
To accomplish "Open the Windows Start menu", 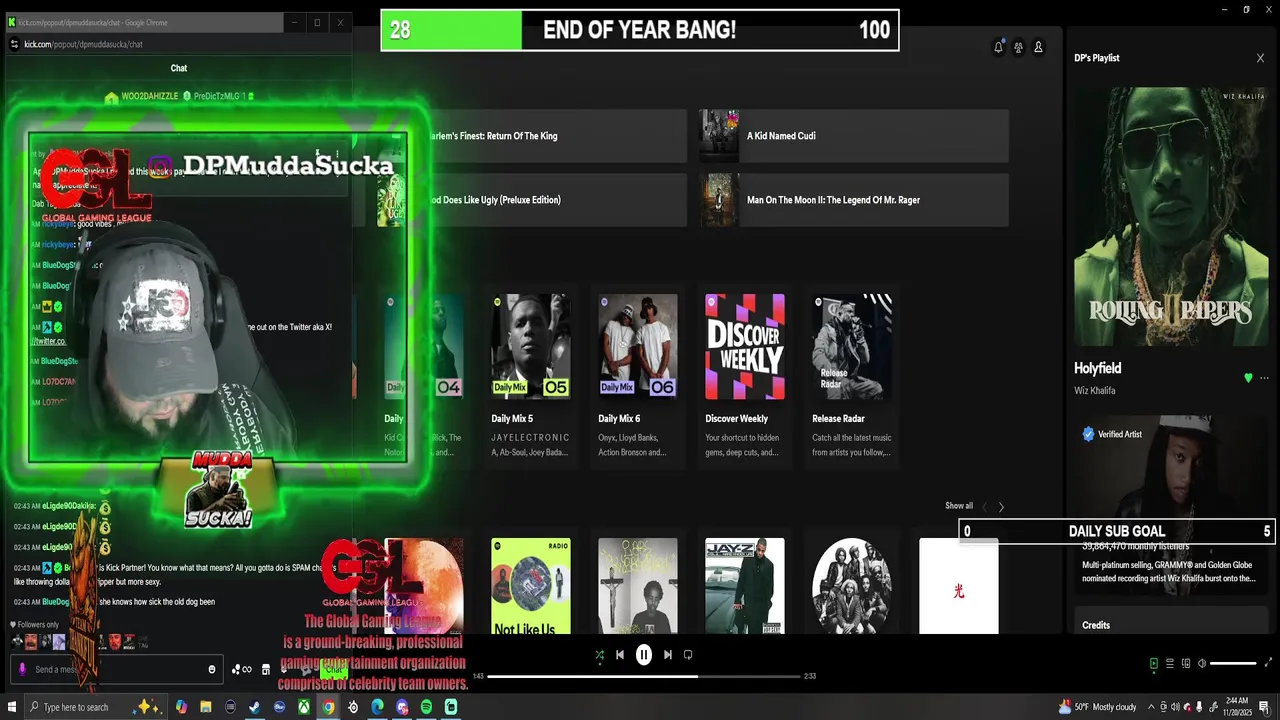I will pos(13,707).
